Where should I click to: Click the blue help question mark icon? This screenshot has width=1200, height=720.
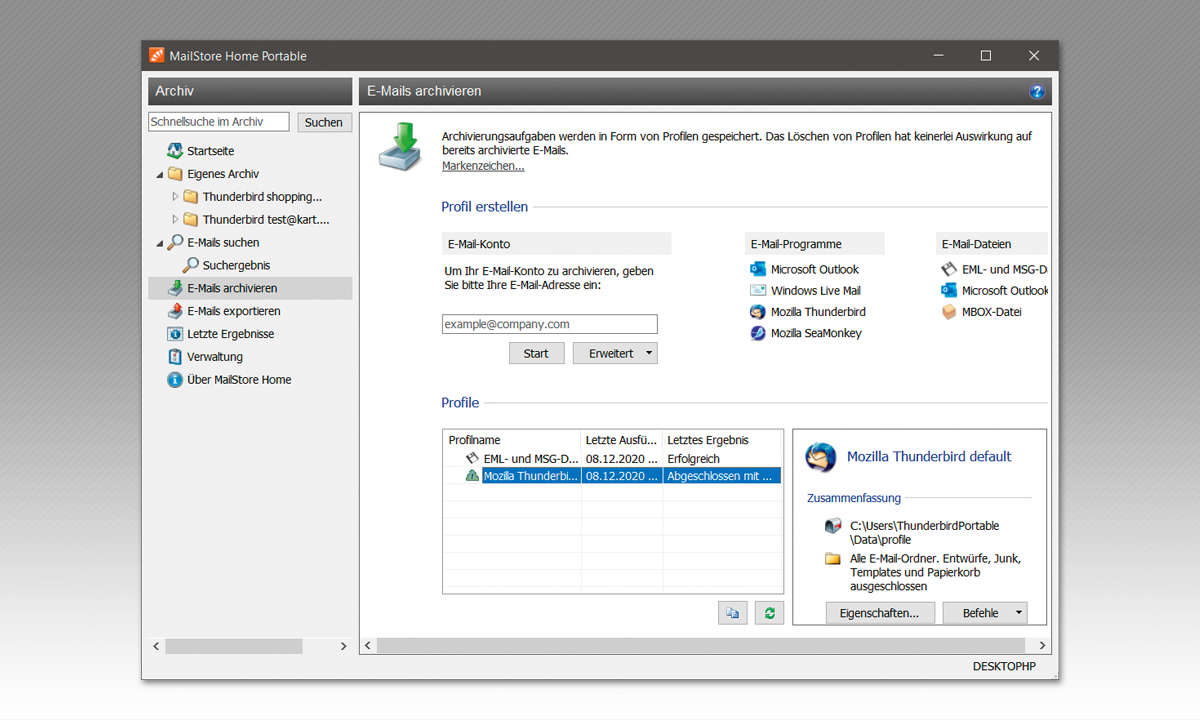[1037, 92]
